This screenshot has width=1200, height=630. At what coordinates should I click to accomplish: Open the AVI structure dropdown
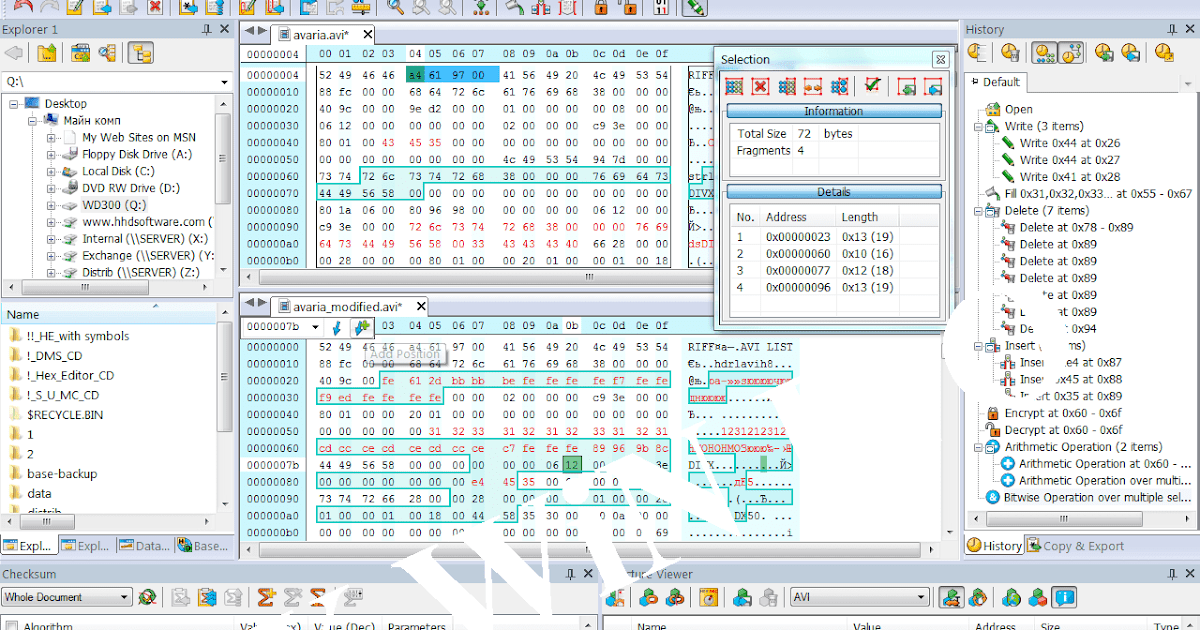click(921, 597)
